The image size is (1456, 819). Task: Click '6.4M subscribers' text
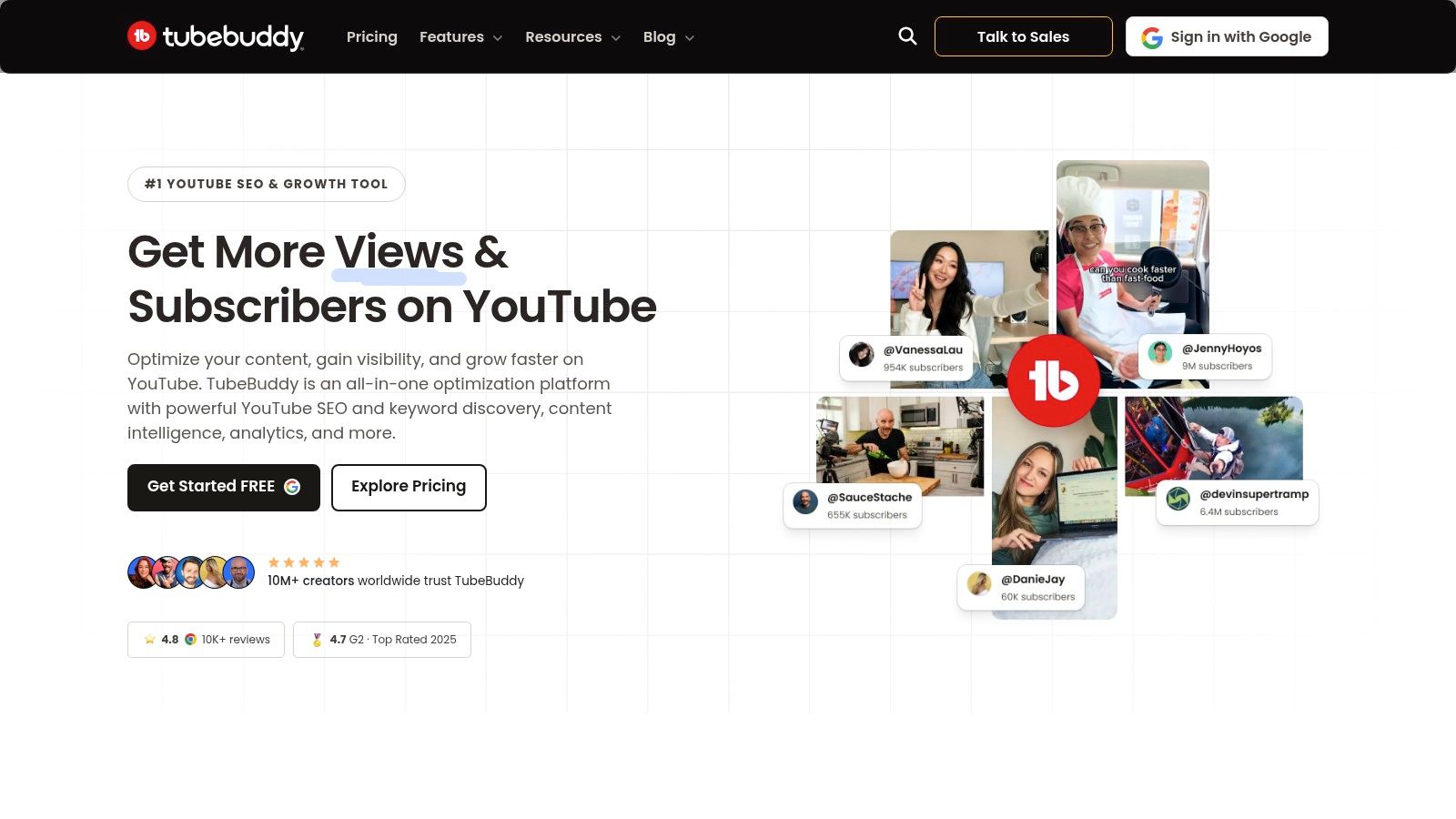1239,511
